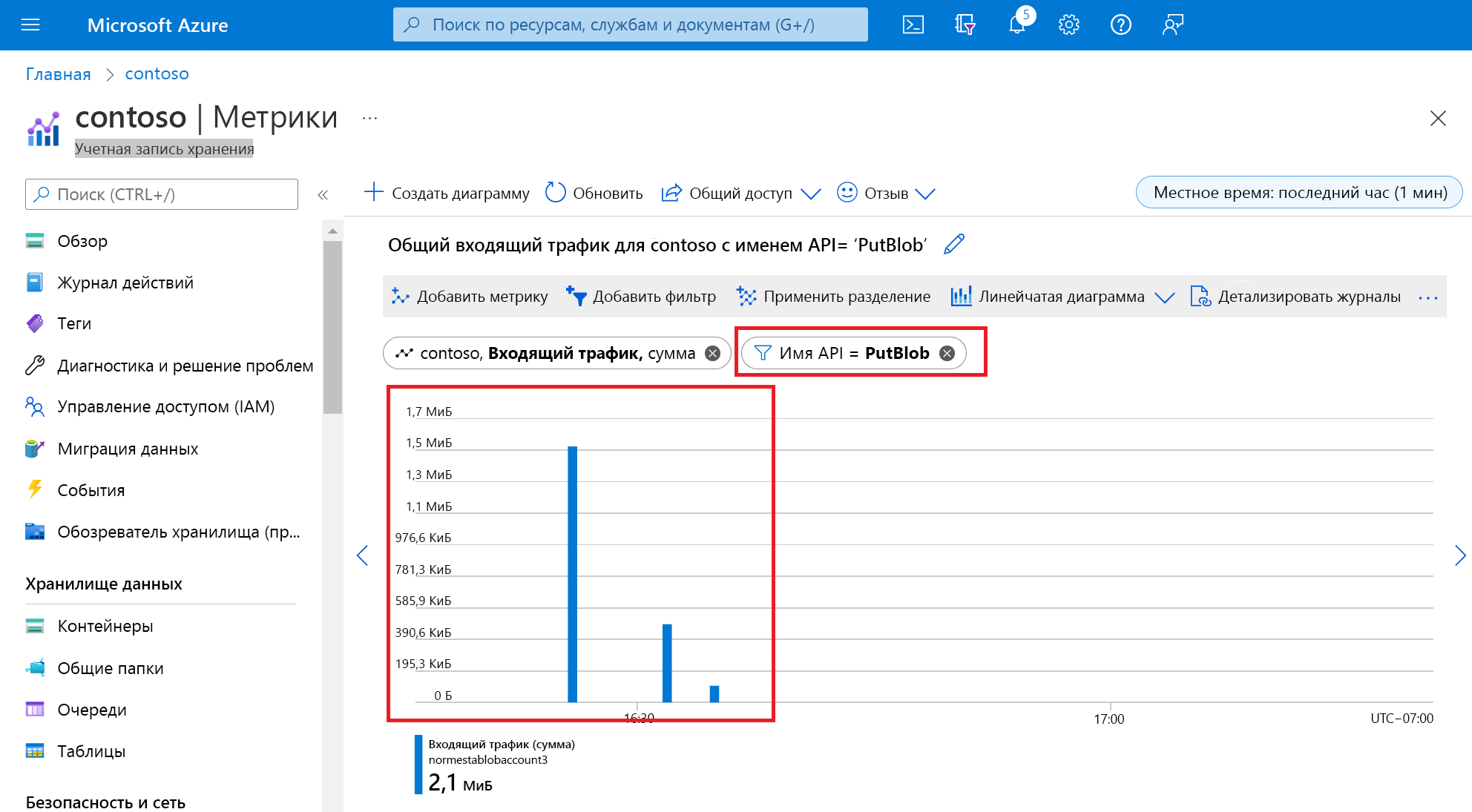Screen dimensions: 1472x812
Task: Open the feedback person icon in header
Action: [x=1172, y=25]
